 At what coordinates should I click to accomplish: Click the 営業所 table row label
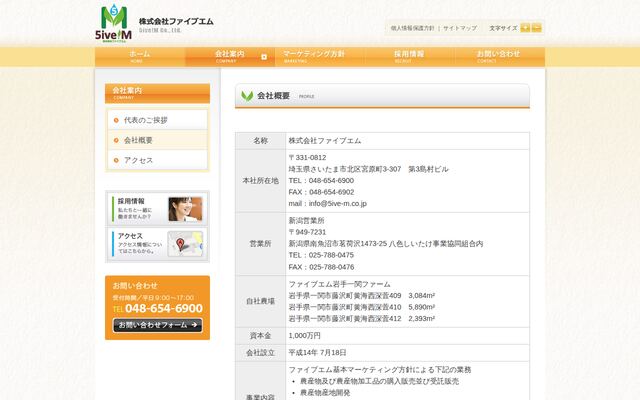coord(260,244)
